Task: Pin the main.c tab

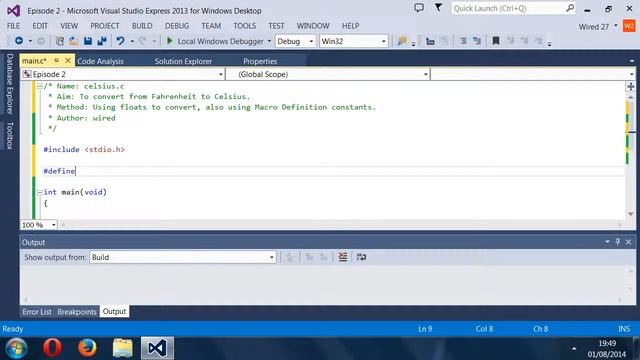Action: 57,60
